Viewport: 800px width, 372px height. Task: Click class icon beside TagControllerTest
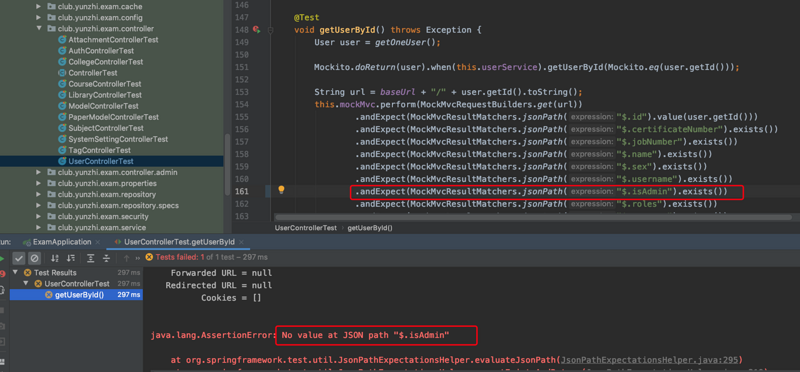coord(62,150)
